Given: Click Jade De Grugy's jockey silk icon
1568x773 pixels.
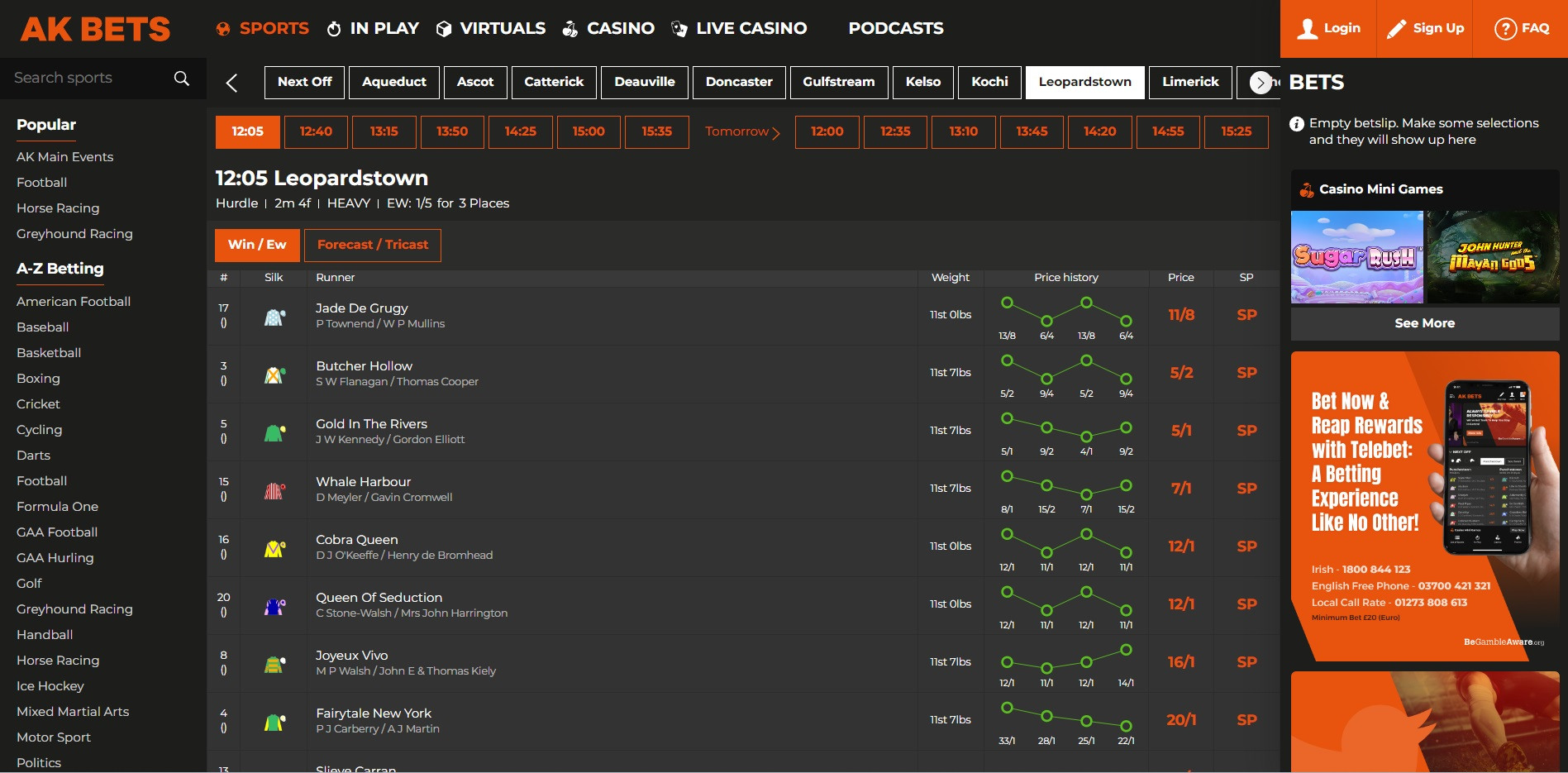Looking at the screenshot, I should [274, 317].
